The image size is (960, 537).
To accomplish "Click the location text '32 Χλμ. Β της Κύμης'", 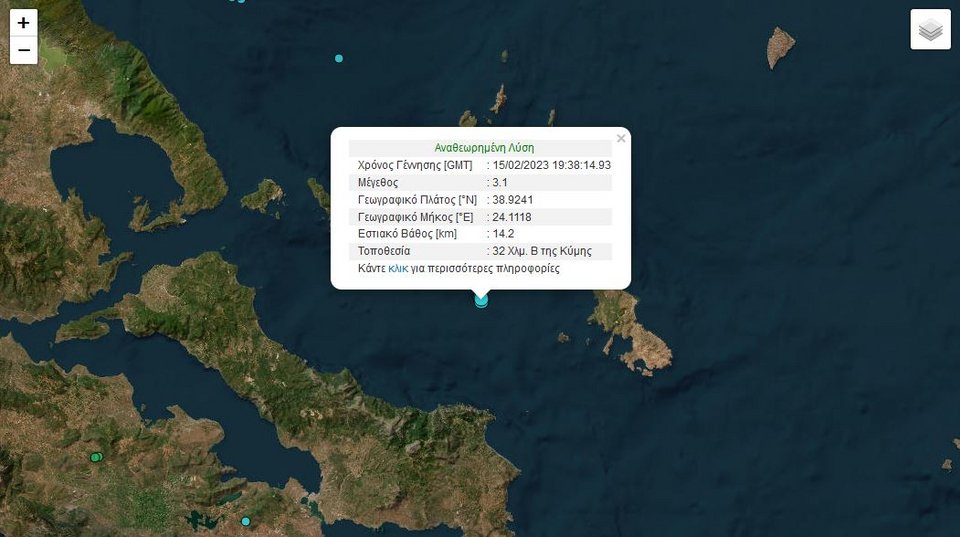I will point(542,251).
